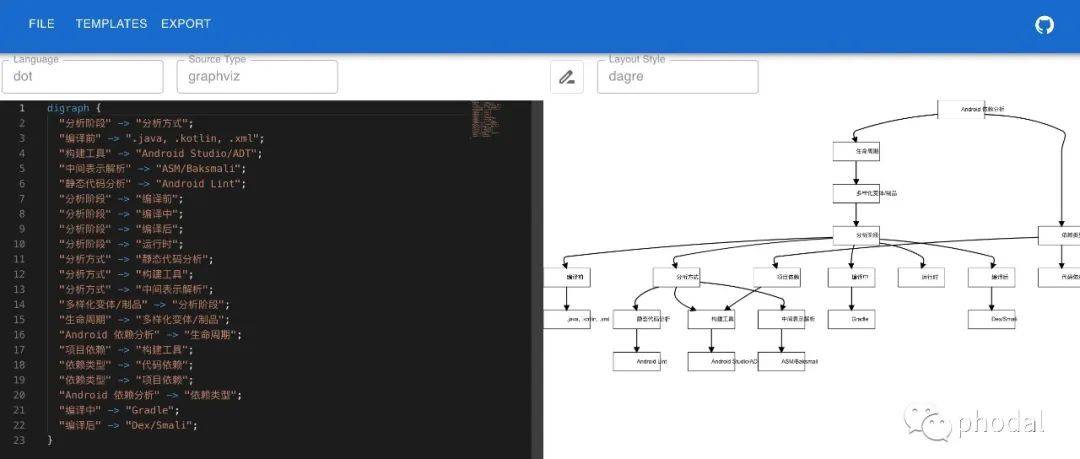The height and width of the screenshot is (459, 1080).
Task: Expand the Source Type dropdown
Action: coord(258,77)
